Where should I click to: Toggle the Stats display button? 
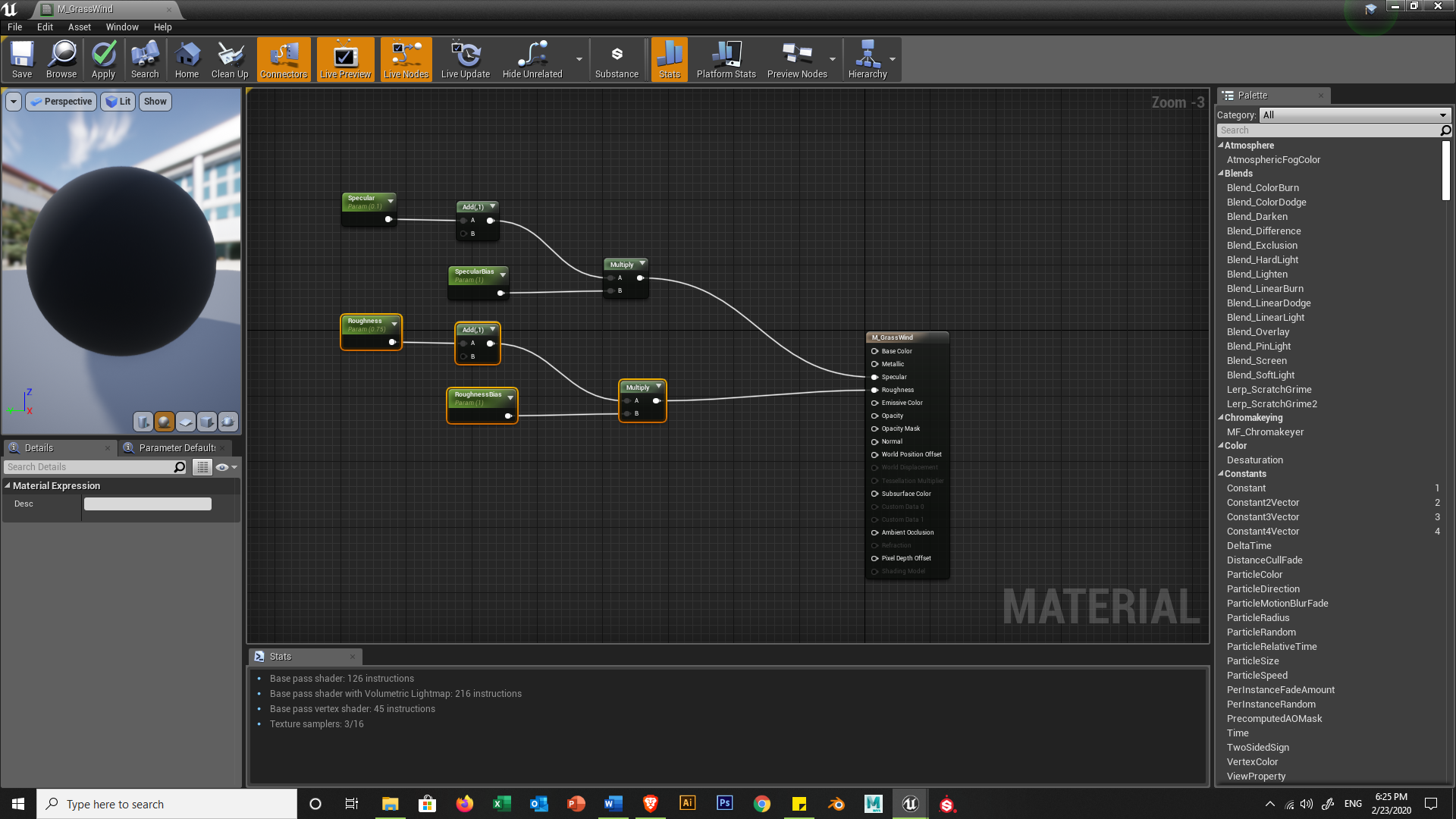pyautogui.click(x=669, y=59)
